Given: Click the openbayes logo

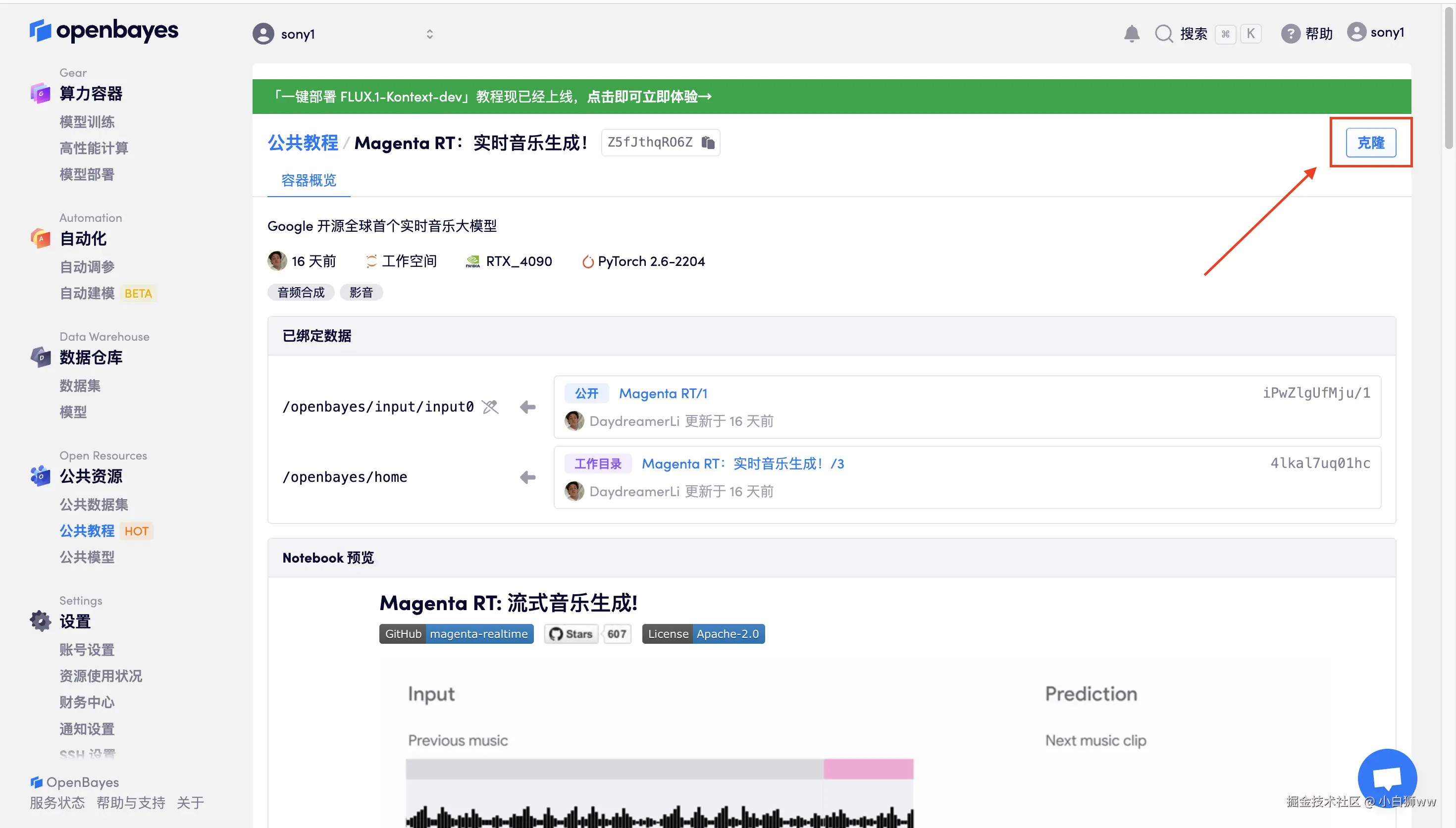Looking at the screenshot, I should pyautogui.click(x=104, y=31).
